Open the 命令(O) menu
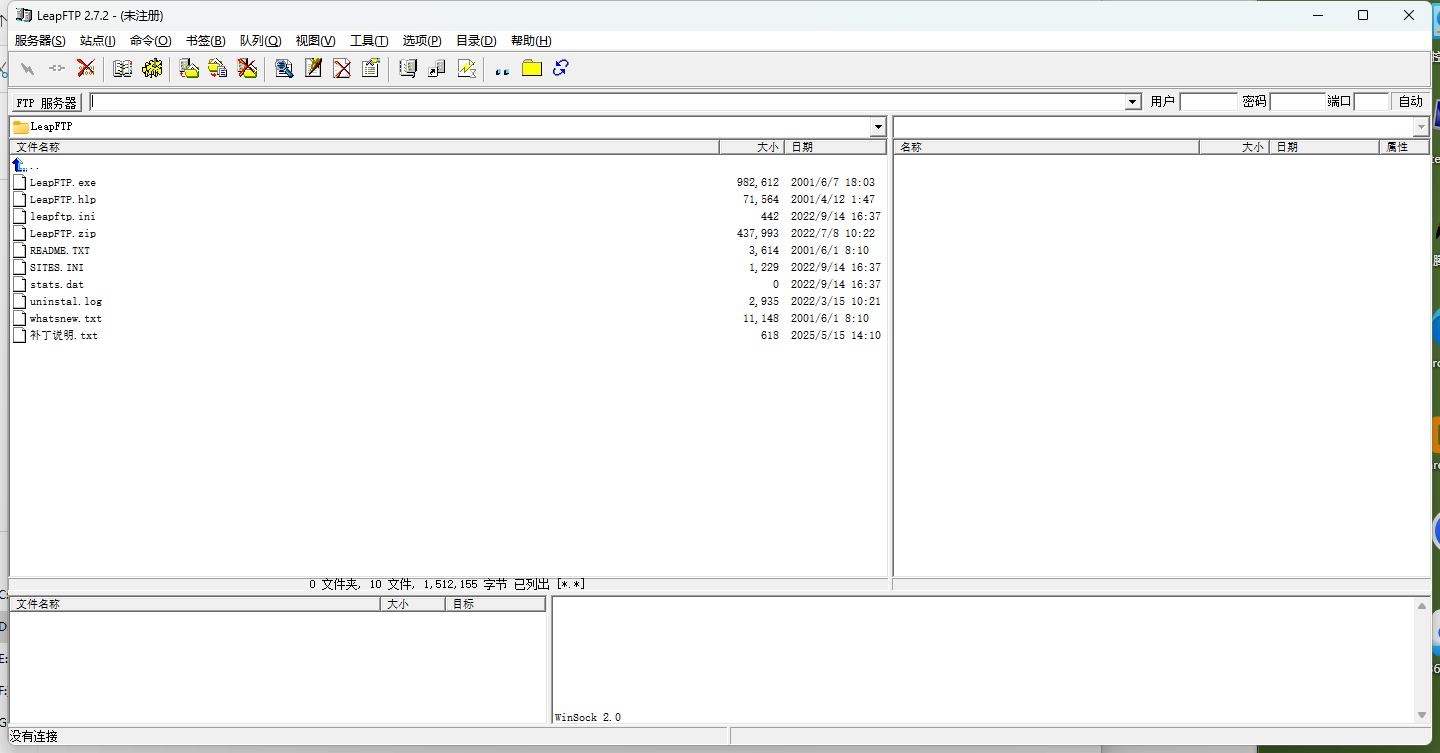This screenshot has width=1440, height=753. click(151, 41)
